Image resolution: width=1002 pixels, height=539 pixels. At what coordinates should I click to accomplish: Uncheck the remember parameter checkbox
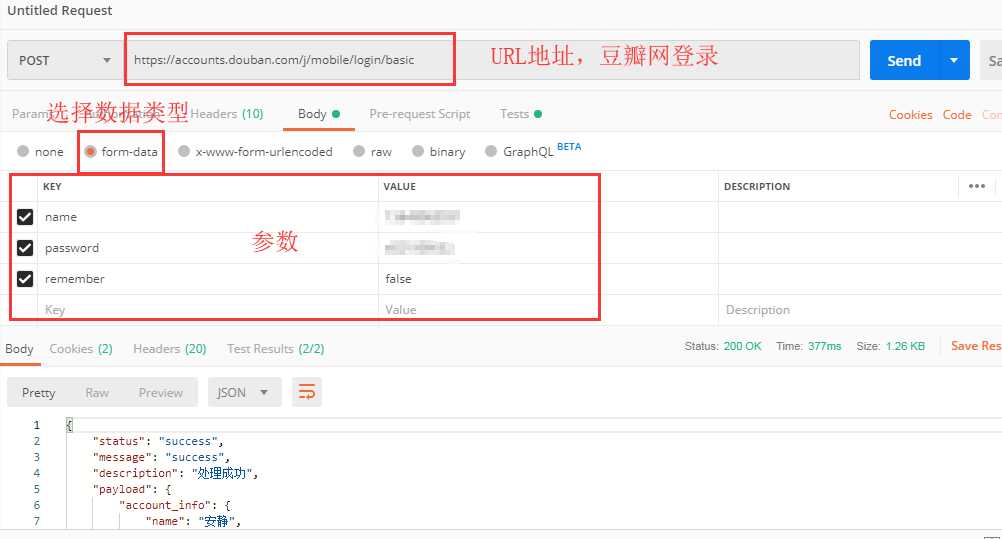25,279
